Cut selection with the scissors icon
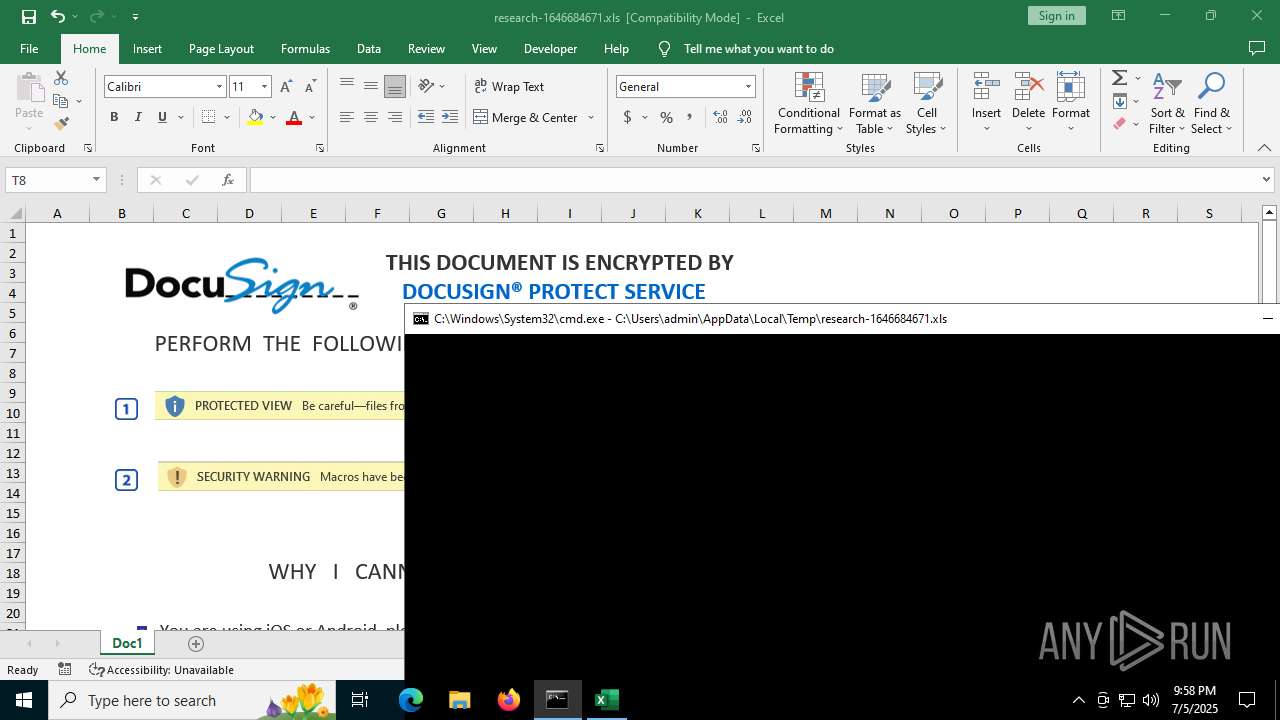Image resolution: width=1280 pixels, height=720 pixels. coord(61,78)
